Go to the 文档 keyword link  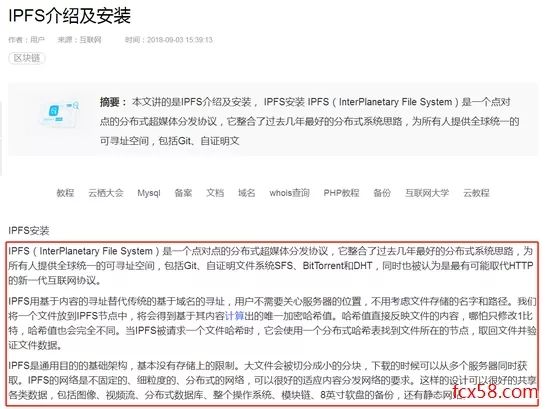coord(215,193)
